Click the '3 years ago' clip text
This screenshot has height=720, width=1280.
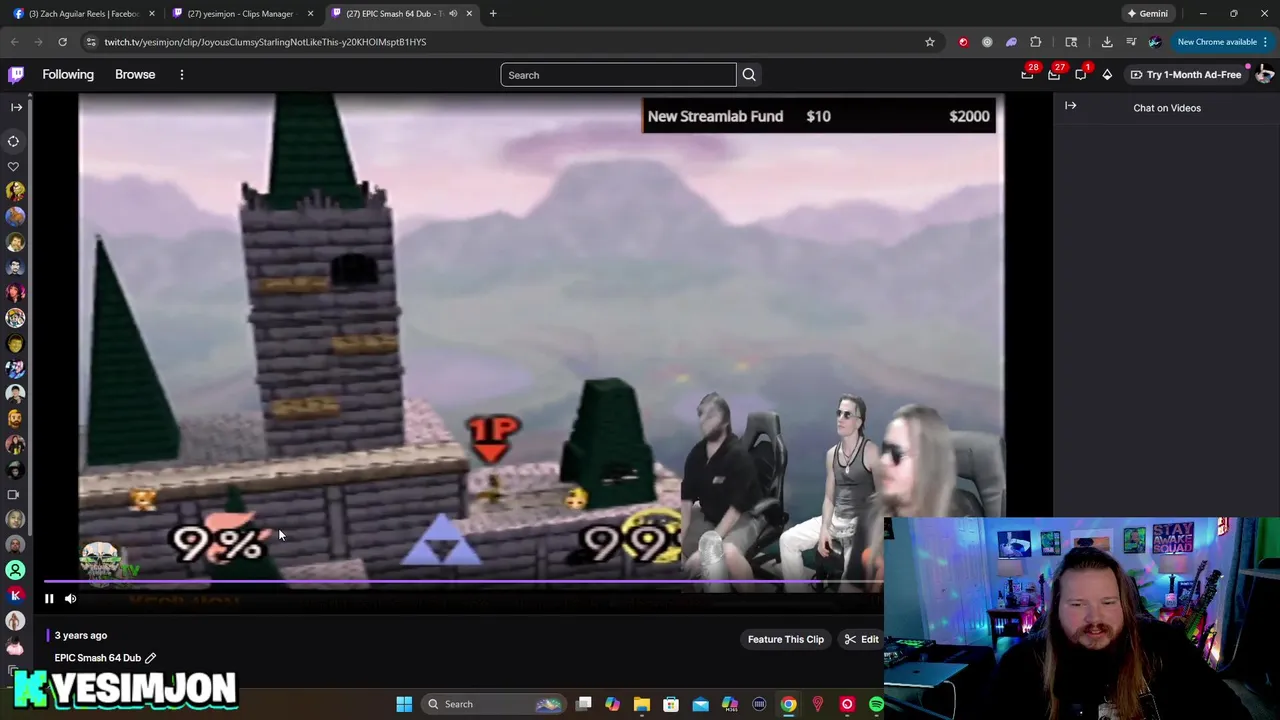pos(81,636)
